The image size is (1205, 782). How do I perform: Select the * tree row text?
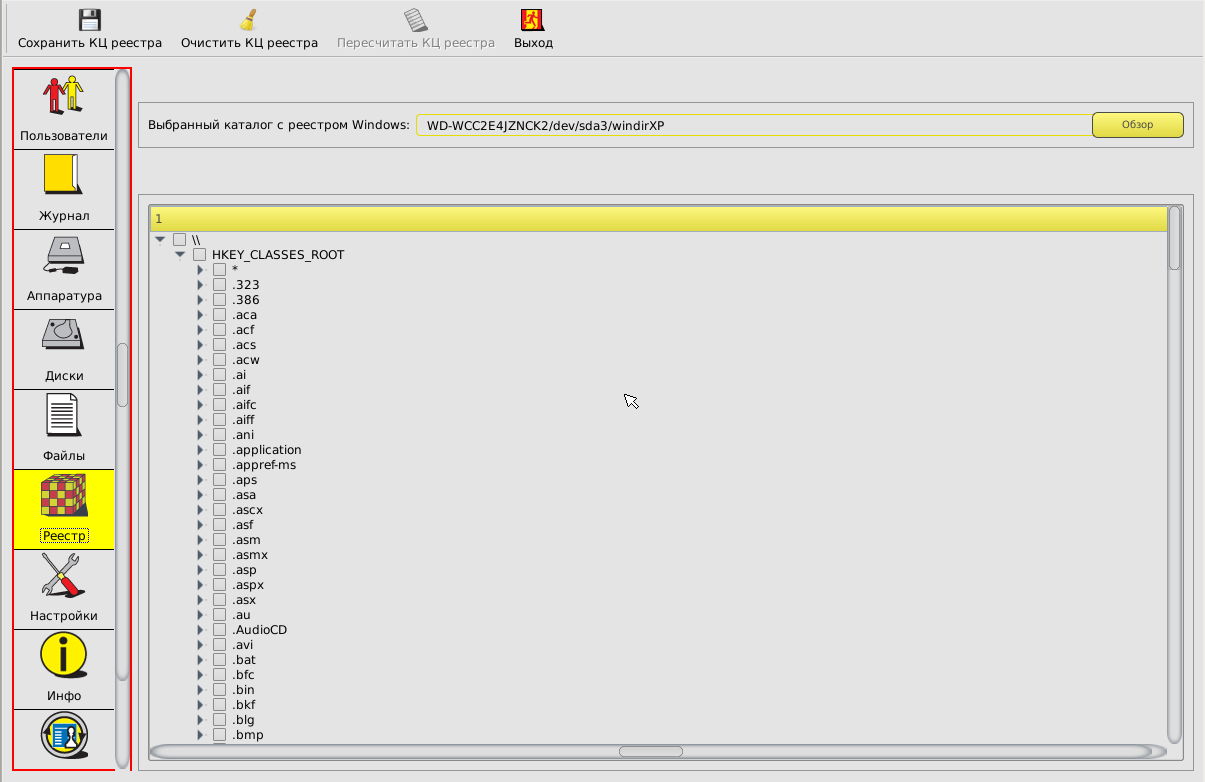(x=235, y=270)
